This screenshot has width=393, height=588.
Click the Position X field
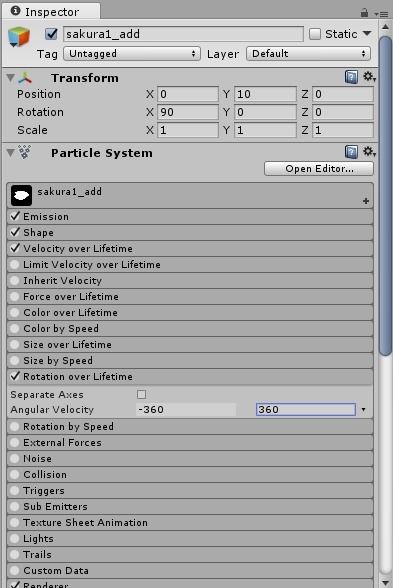coord(188,94)
